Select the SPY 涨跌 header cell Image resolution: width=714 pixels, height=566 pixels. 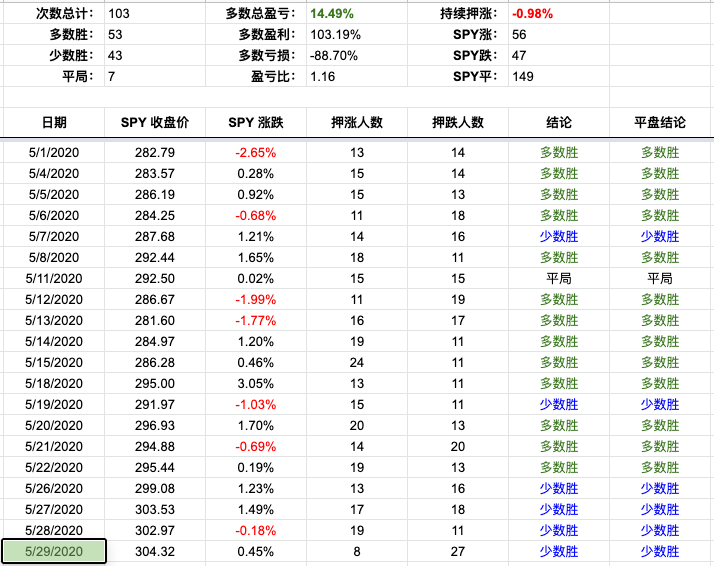pyautogui.click(x=256, y=122)
